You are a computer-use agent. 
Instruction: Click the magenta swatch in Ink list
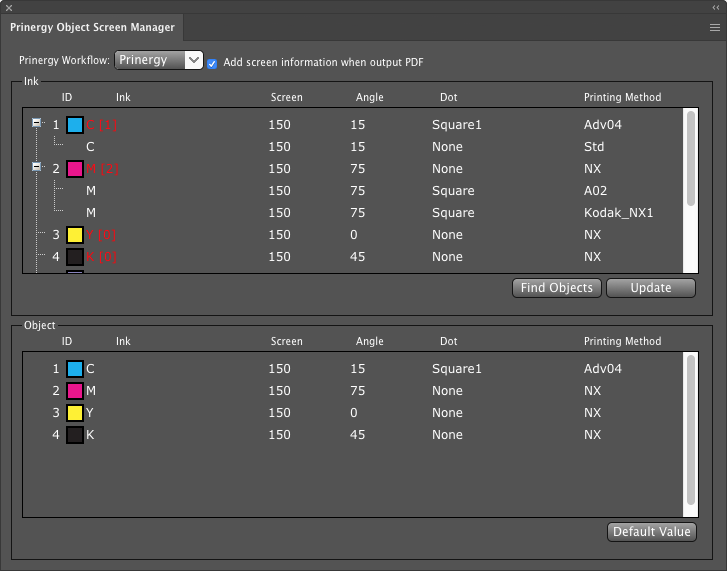point(75,169)
